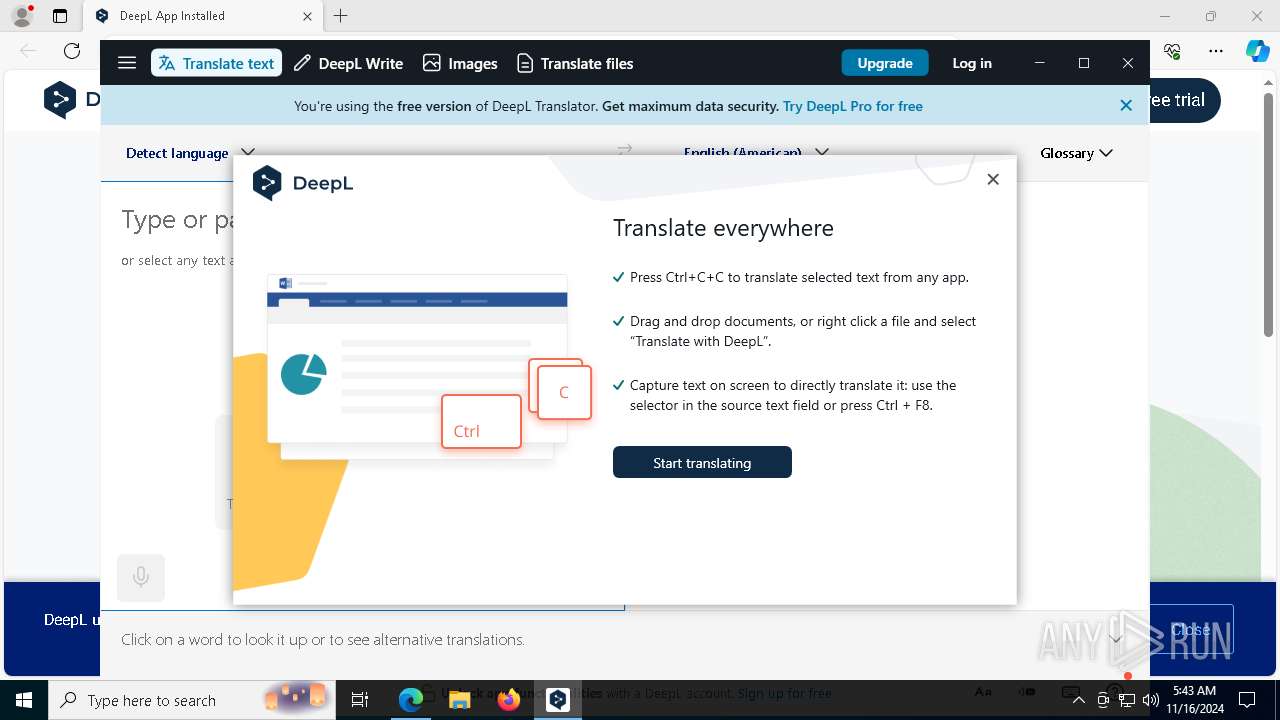This screenshot has height=720, width=1280.
Task: Click the Ctrl+C+C tip text
Action: pyautogui.click(x=799, y=277)
